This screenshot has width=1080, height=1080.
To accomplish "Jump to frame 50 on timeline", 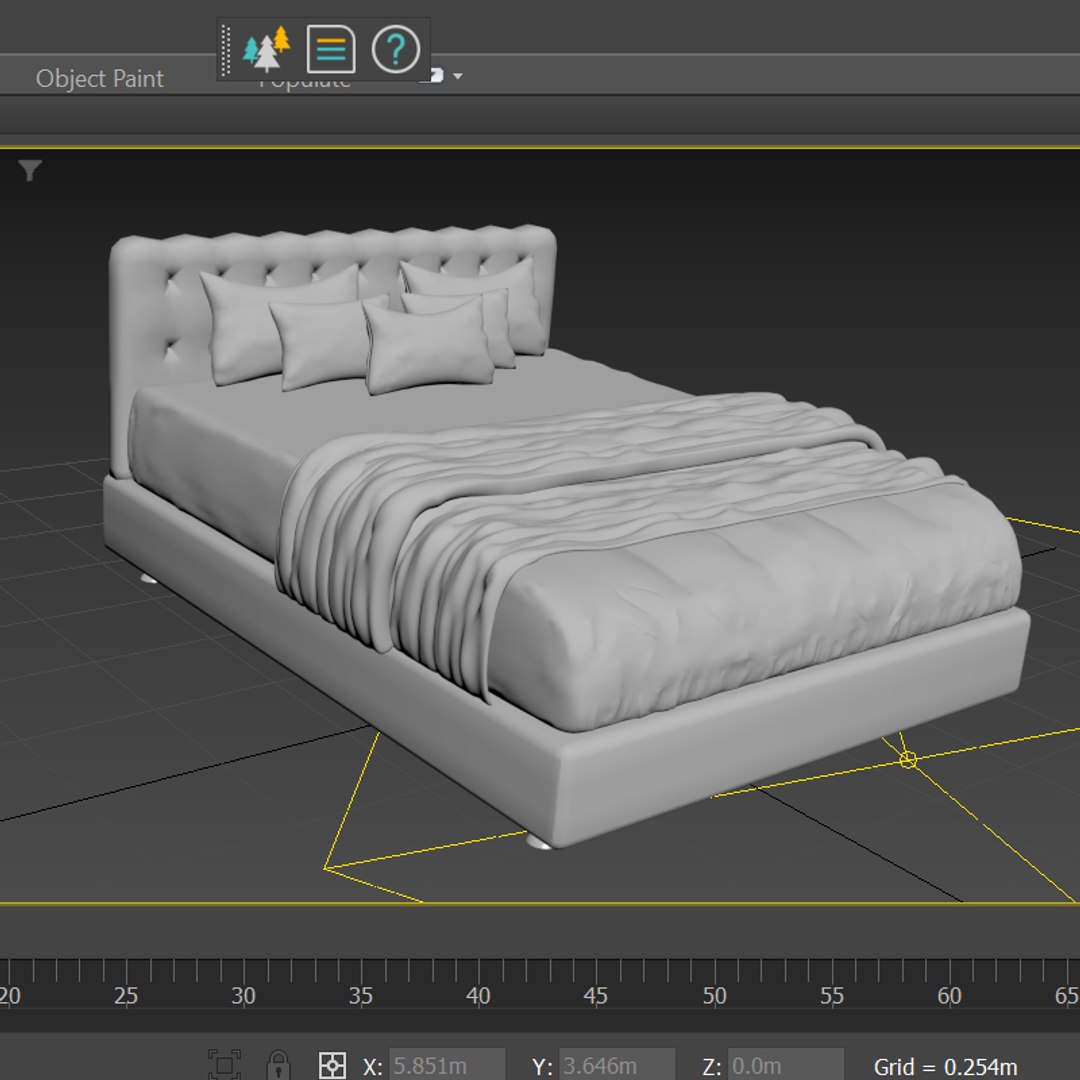I will 714,996.
